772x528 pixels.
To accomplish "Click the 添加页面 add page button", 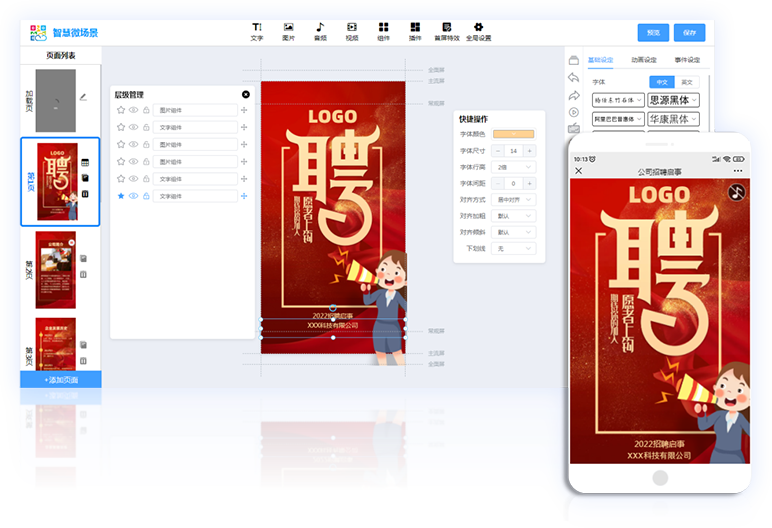I will pos(60,381).
